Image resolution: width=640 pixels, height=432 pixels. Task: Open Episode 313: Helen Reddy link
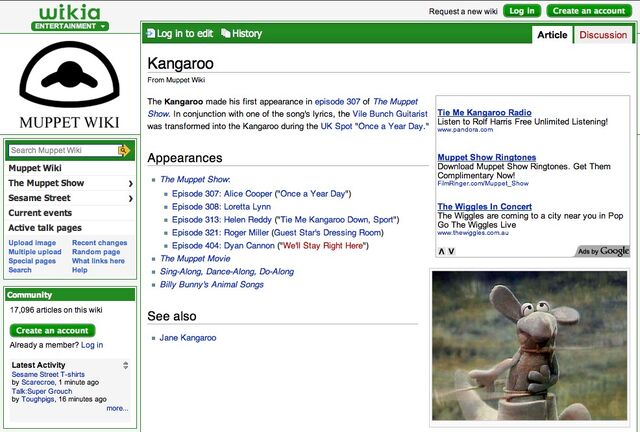(x=222, y=220)
